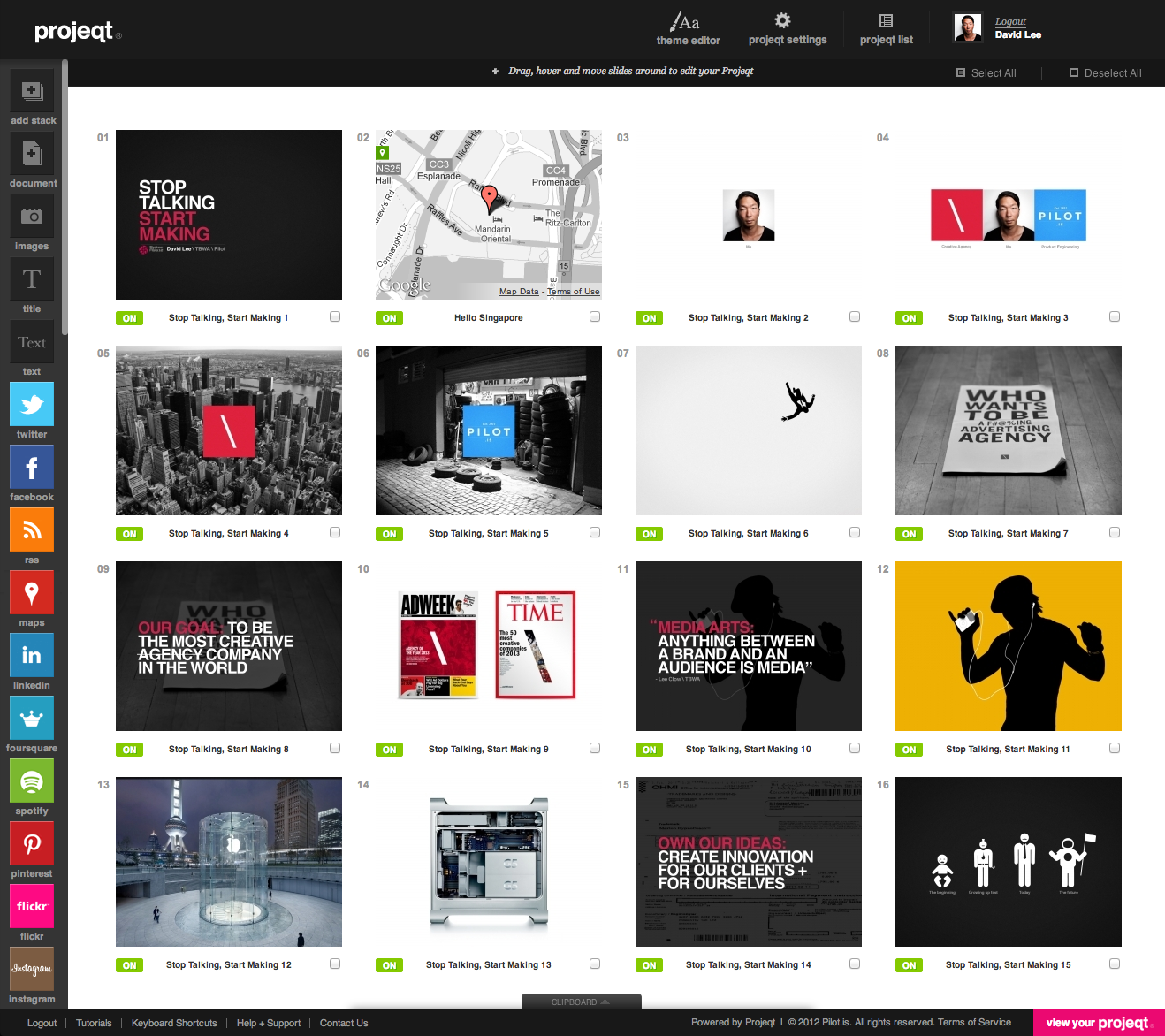This screenshot has height=1036, width=1165.
Task: Add a Facebook slide
Action: pos(32,468)
